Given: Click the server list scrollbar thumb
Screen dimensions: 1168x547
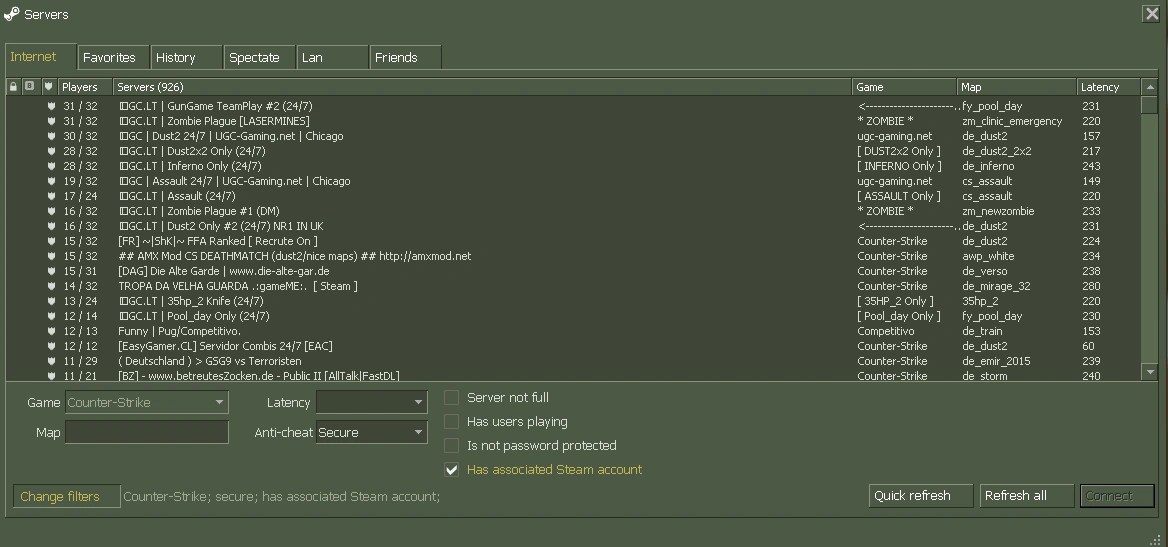Looking at the screenshot, I should tap(1149, 104).
